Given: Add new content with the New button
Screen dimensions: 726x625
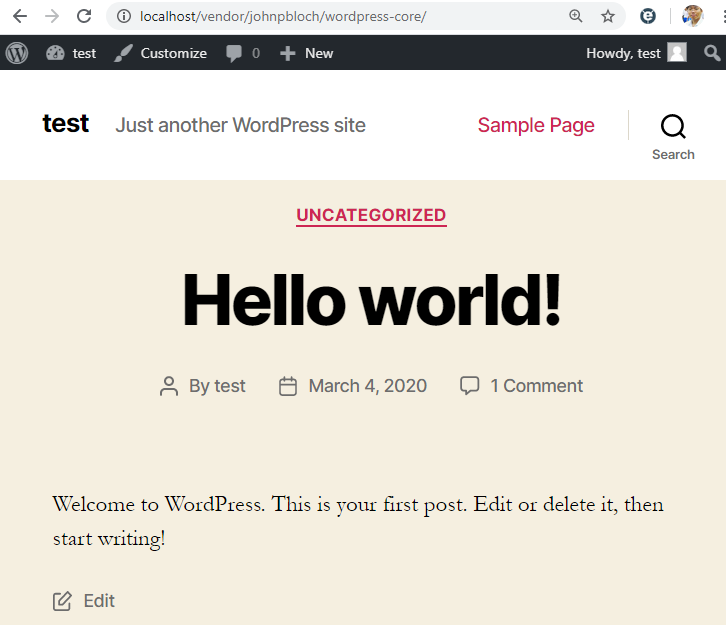Looking at the screenshot, I should coord(307,53).
